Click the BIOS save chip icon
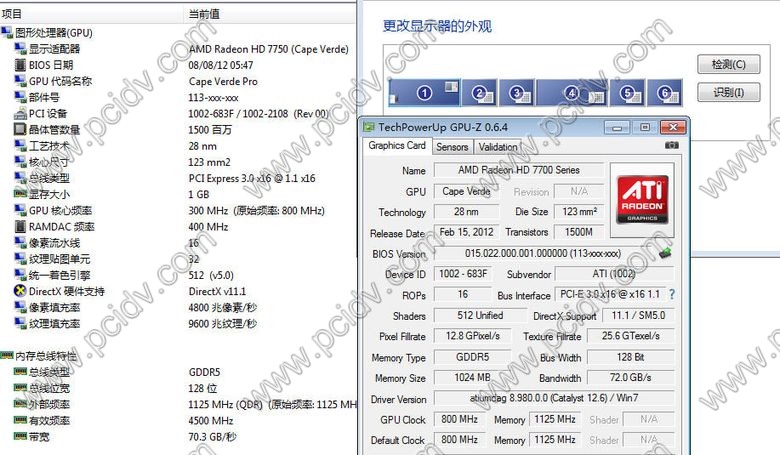The image size is (780, 455). coord(665,253)
